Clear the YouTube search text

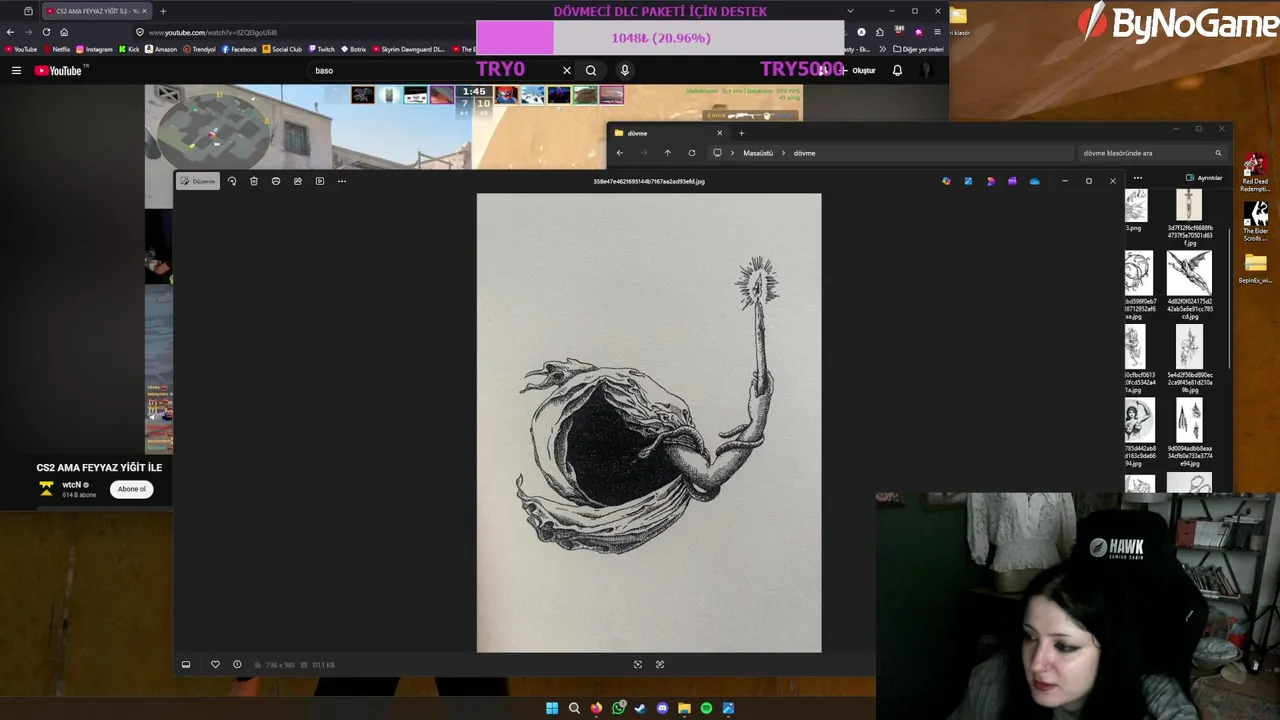[x=566, y=70]
